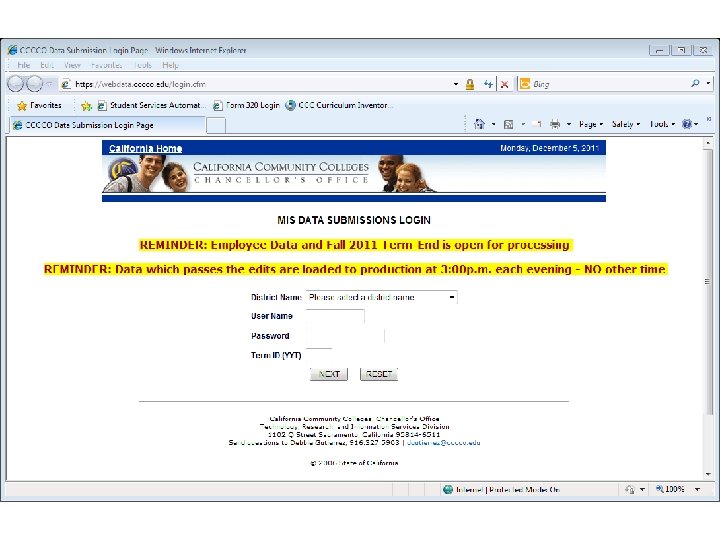
Task: Open Home button dropdown arrow
Action: (494, 124)
